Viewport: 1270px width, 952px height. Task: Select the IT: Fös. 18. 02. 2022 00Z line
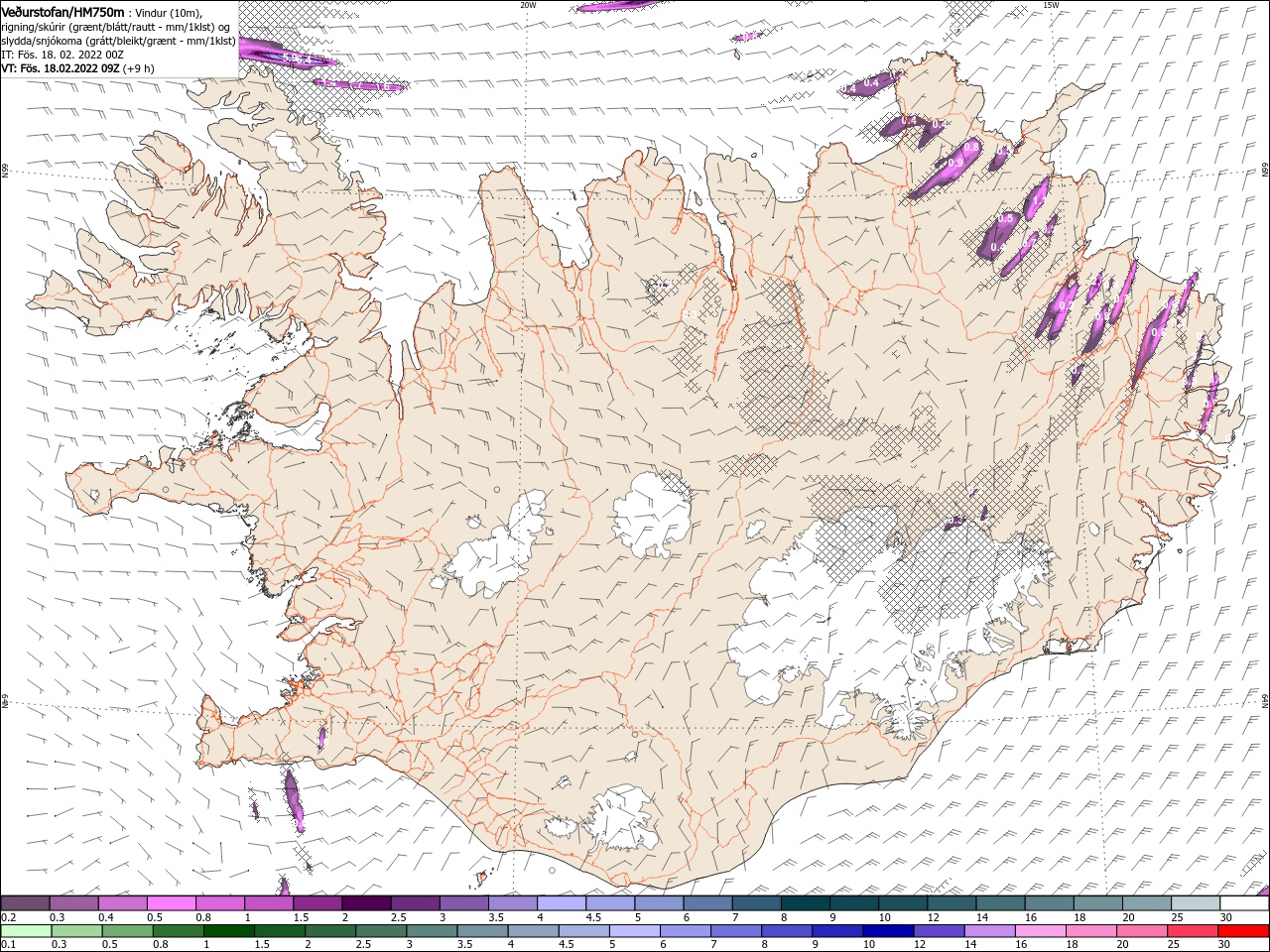click(x=63, y=55)
